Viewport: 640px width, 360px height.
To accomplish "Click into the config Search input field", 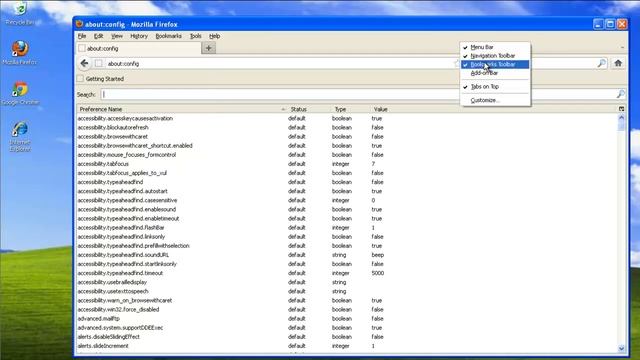I will (358, 94).
